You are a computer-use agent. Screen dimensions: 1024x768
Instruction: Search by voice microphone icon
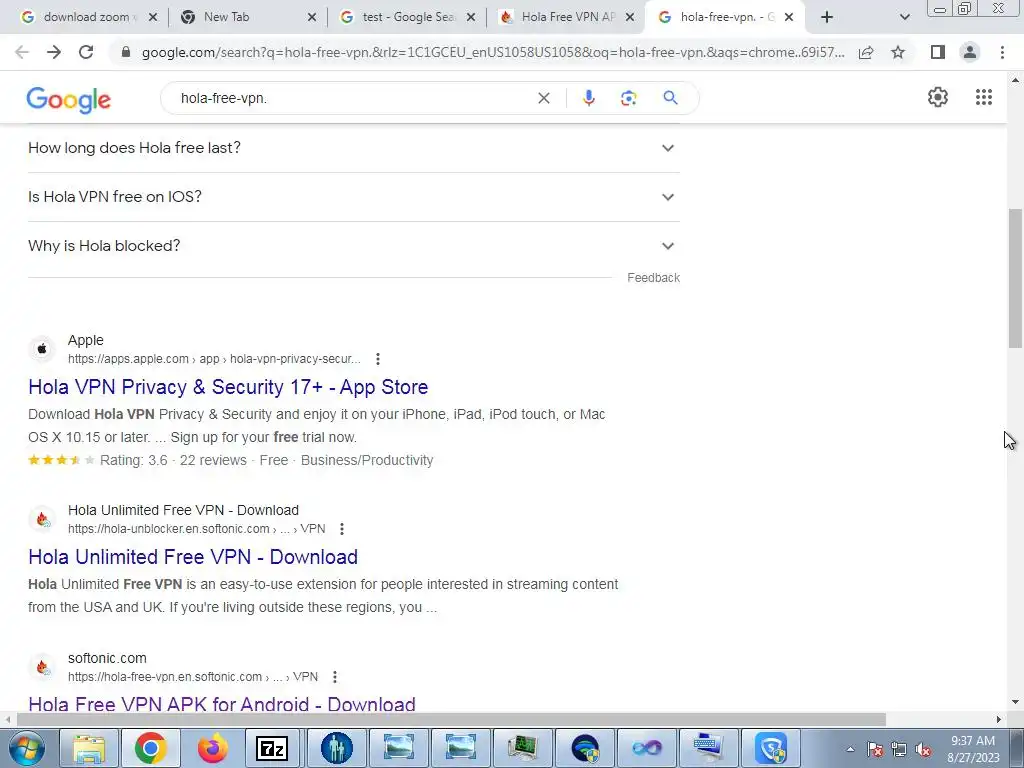click(x=588, y=98)
